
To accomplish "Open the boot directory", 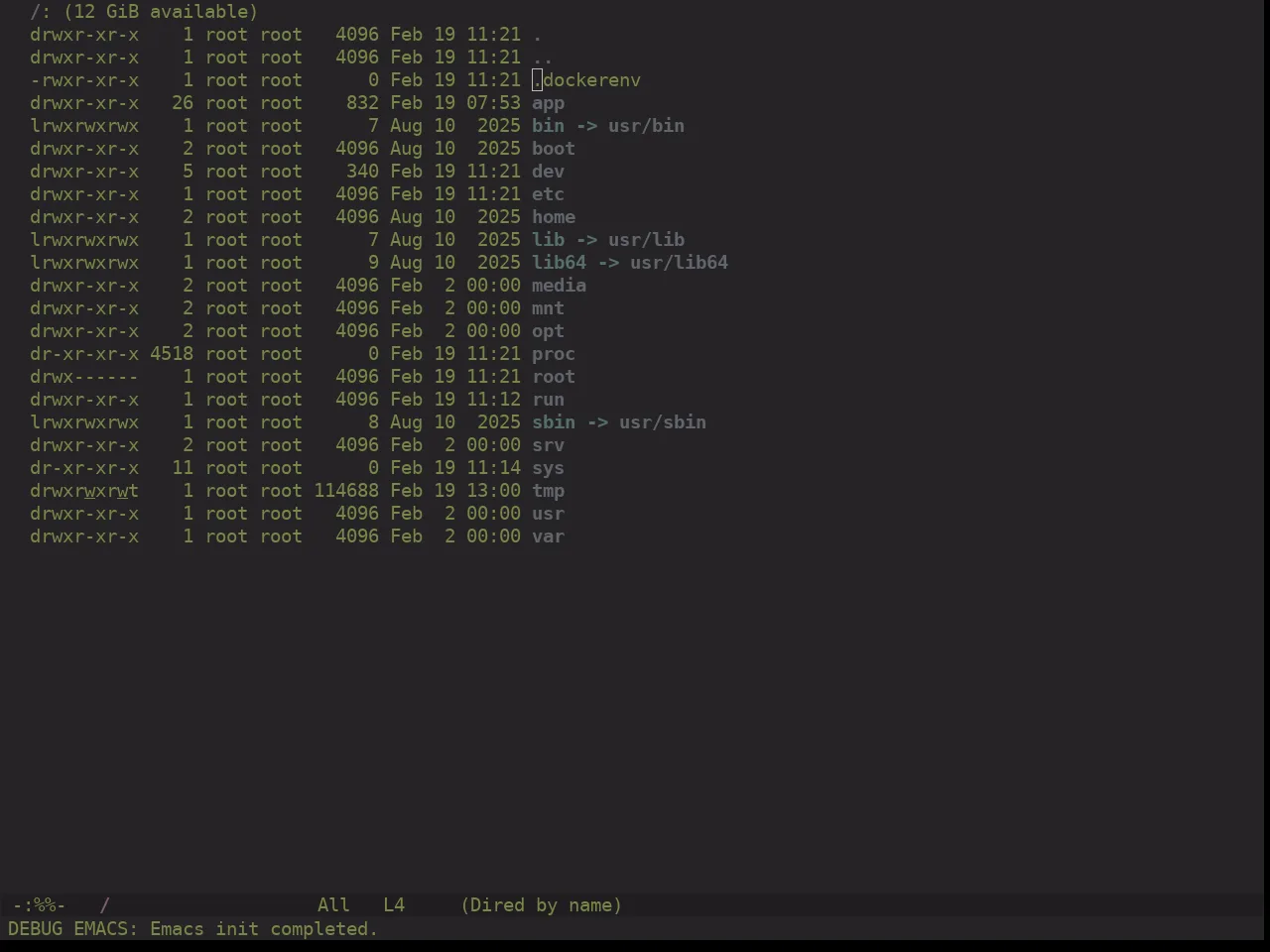I will [x=554, y=149].
